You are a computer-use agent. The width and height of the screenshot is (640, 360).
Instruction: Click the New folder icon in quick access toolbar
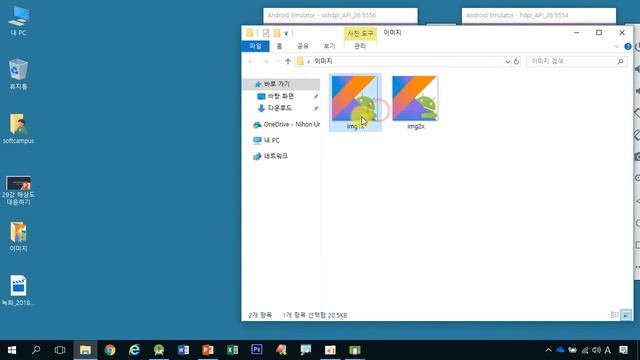[x=277, y=33]
